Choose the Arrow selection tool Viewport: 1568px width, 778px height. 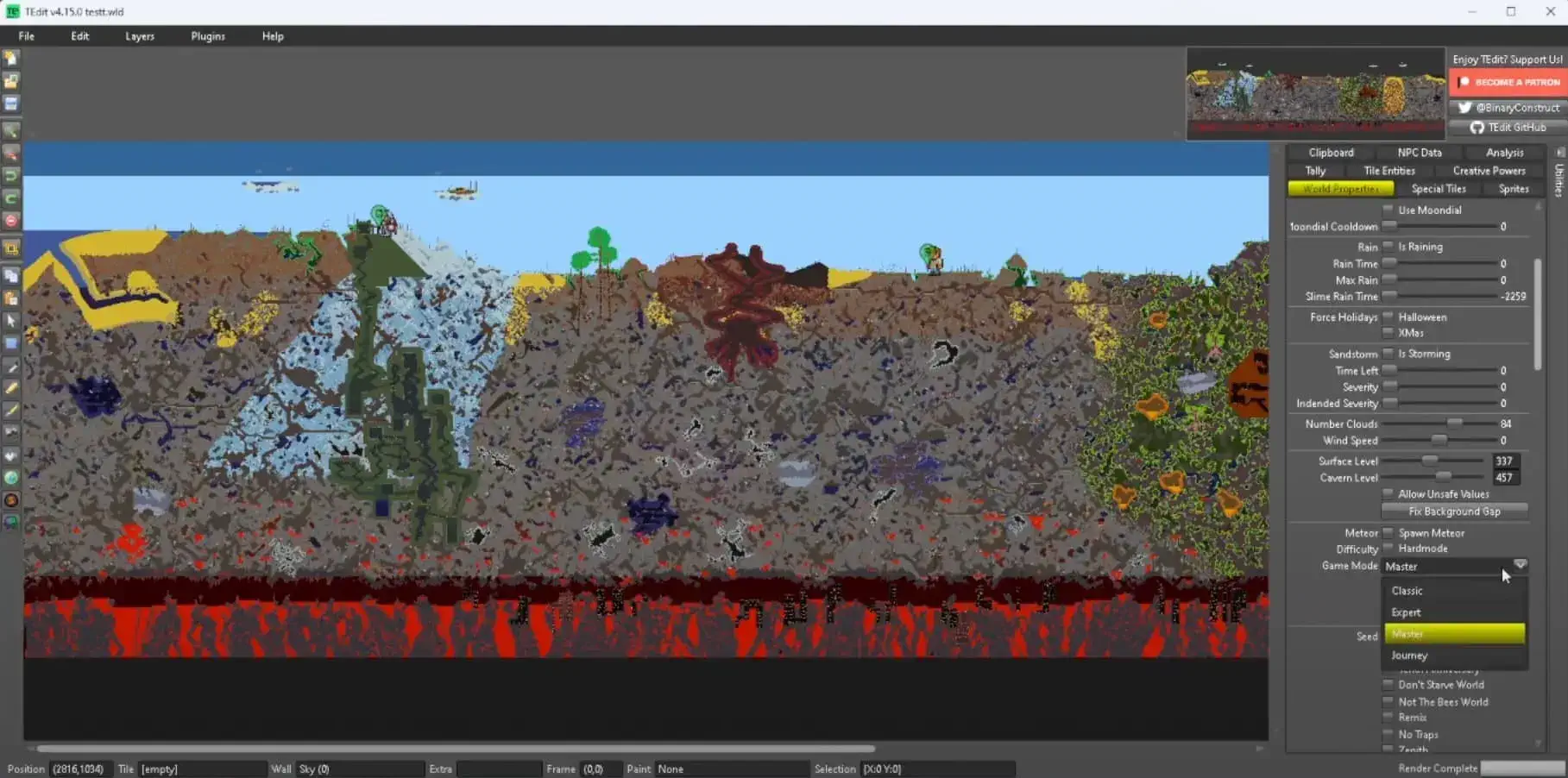pos(11,320)
